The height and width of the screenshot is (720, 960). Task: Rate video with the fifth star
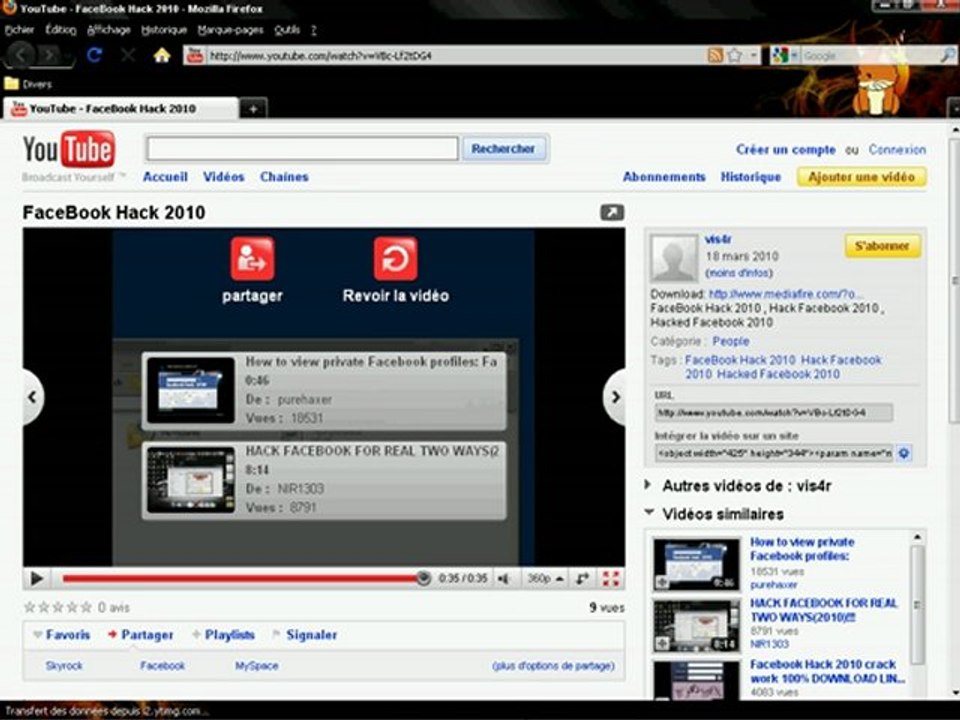tap(86, 607)
